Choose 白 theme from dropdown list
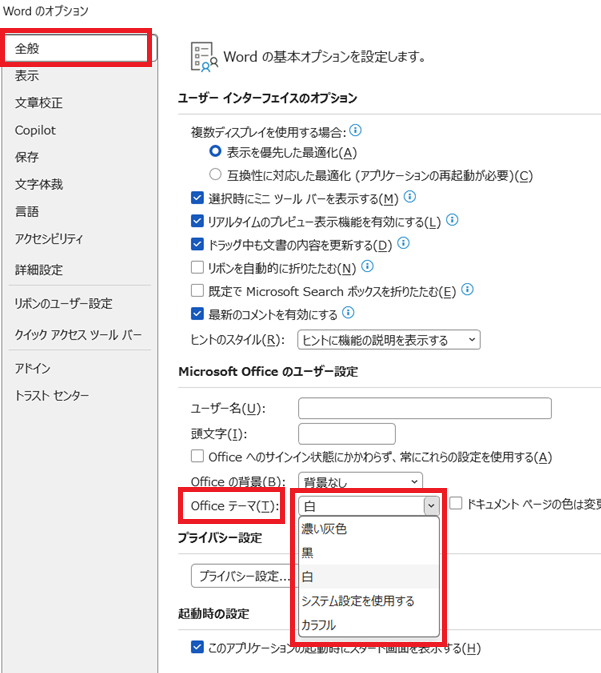Screen dimensions: 601x673 [369, 576]
